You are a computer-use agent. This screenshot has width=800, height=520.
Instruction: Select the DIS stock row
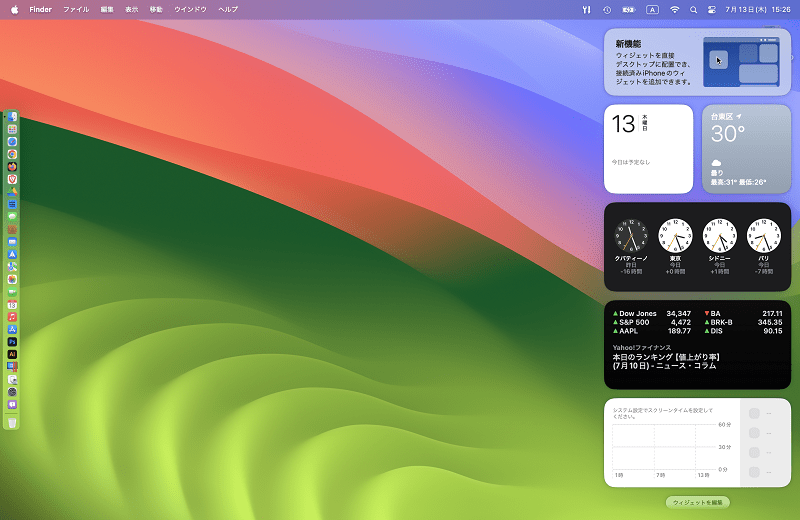click(x=743, y=331)
